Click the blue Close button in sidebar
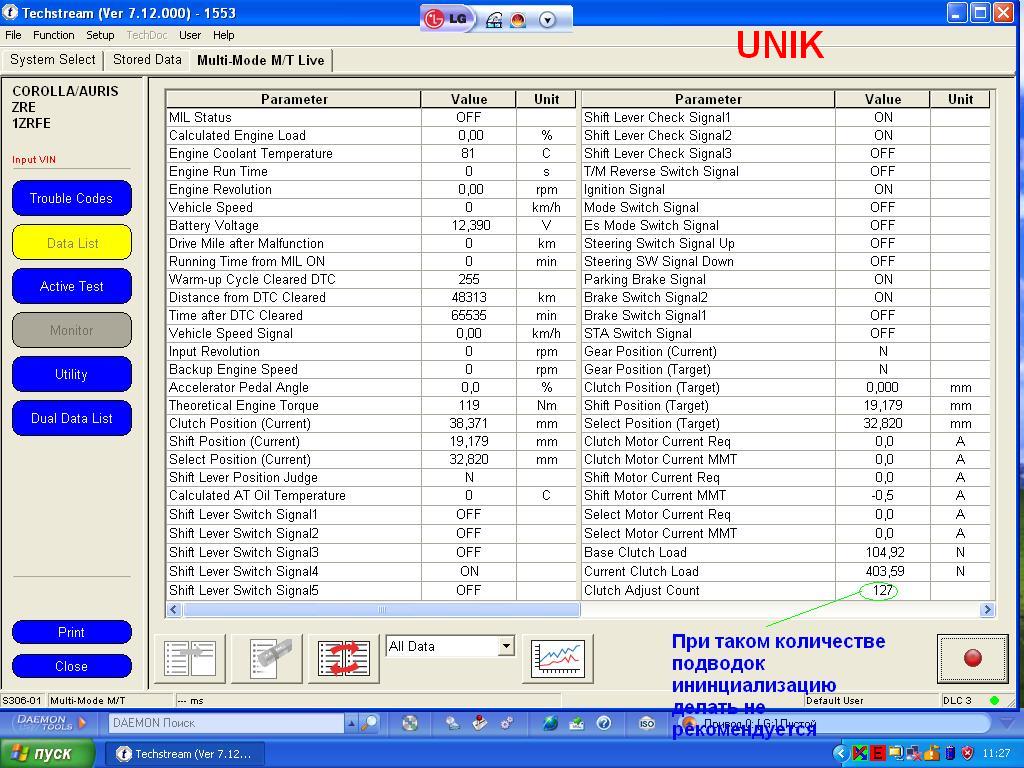This screenshot has width=1024, height=768. tap(72, 666)
